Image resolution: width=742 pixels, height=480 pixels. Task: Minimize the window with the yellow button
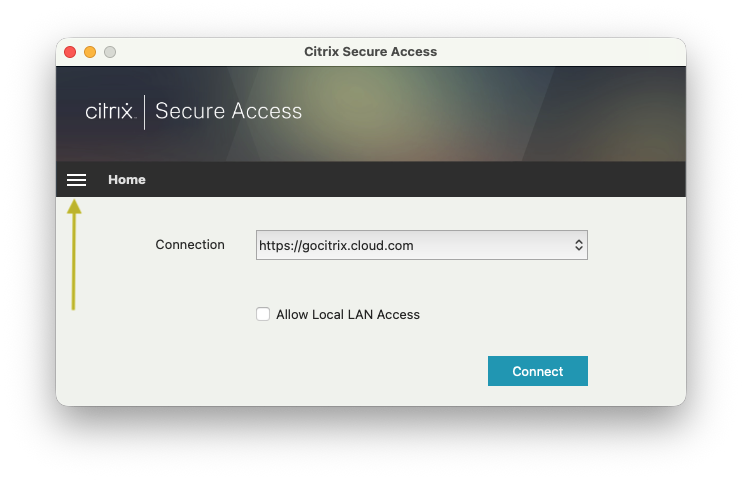pos(90,52)
